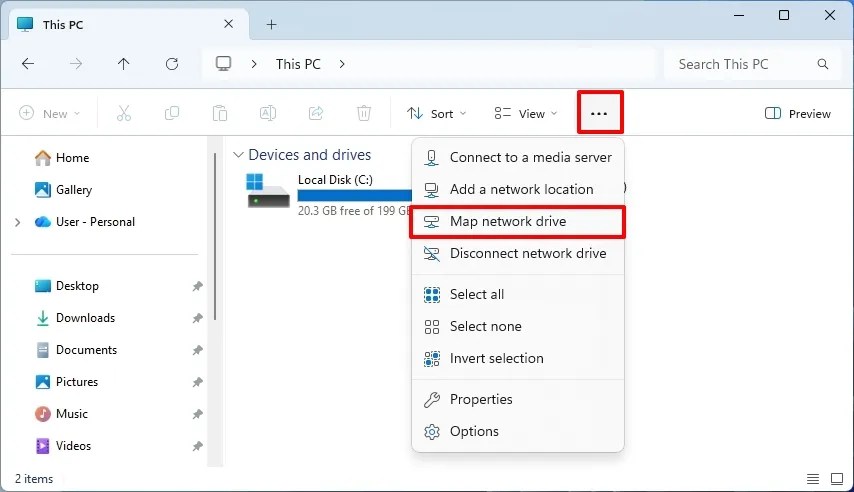Click the navigation pane scrollbar
Image resolution: width=854 pixels, height=492 pixels.
tap(215, 236)
